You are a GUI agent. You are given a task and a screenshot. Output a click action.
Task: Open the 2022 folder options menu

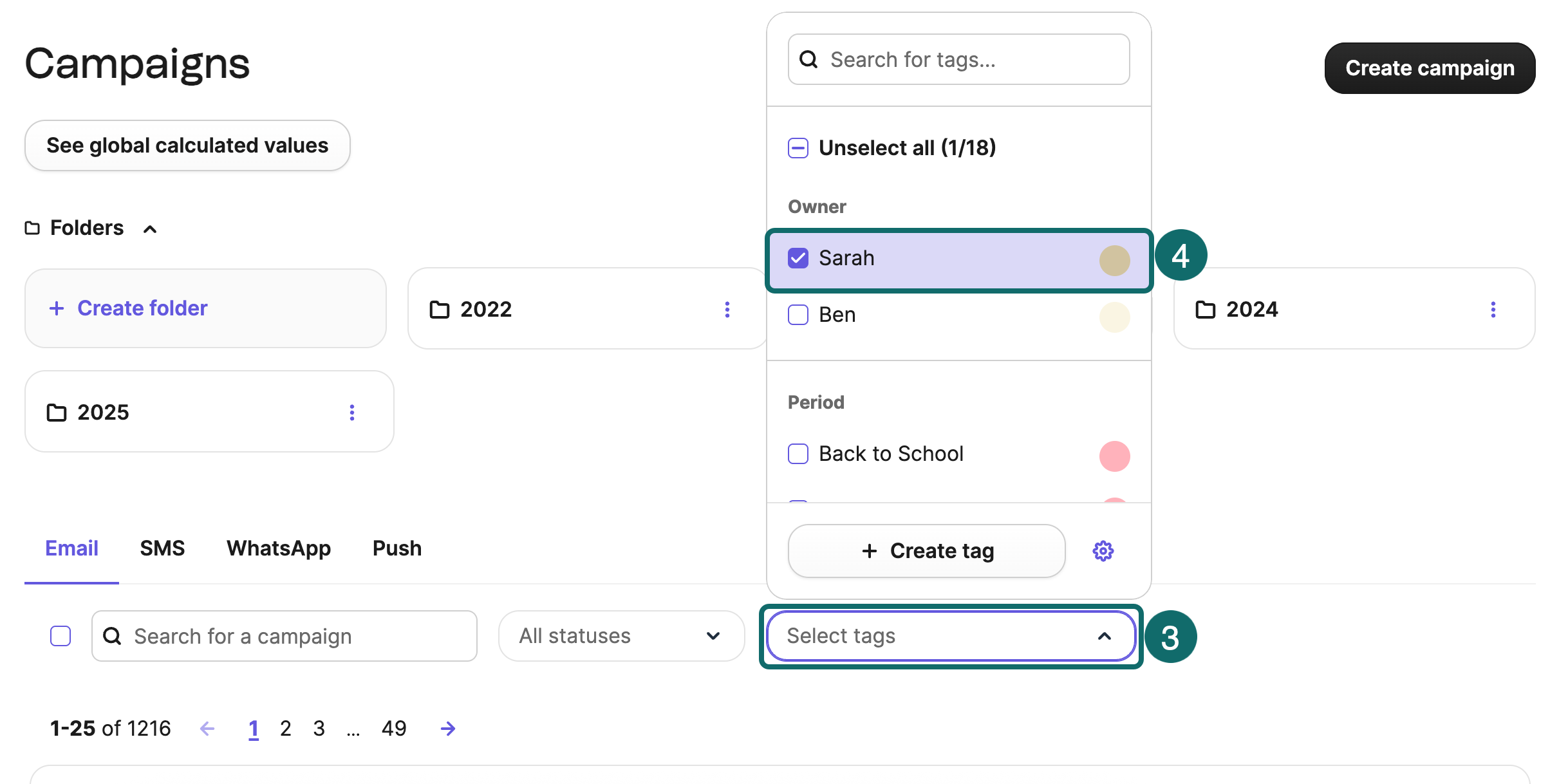click(x=727, y=310)
